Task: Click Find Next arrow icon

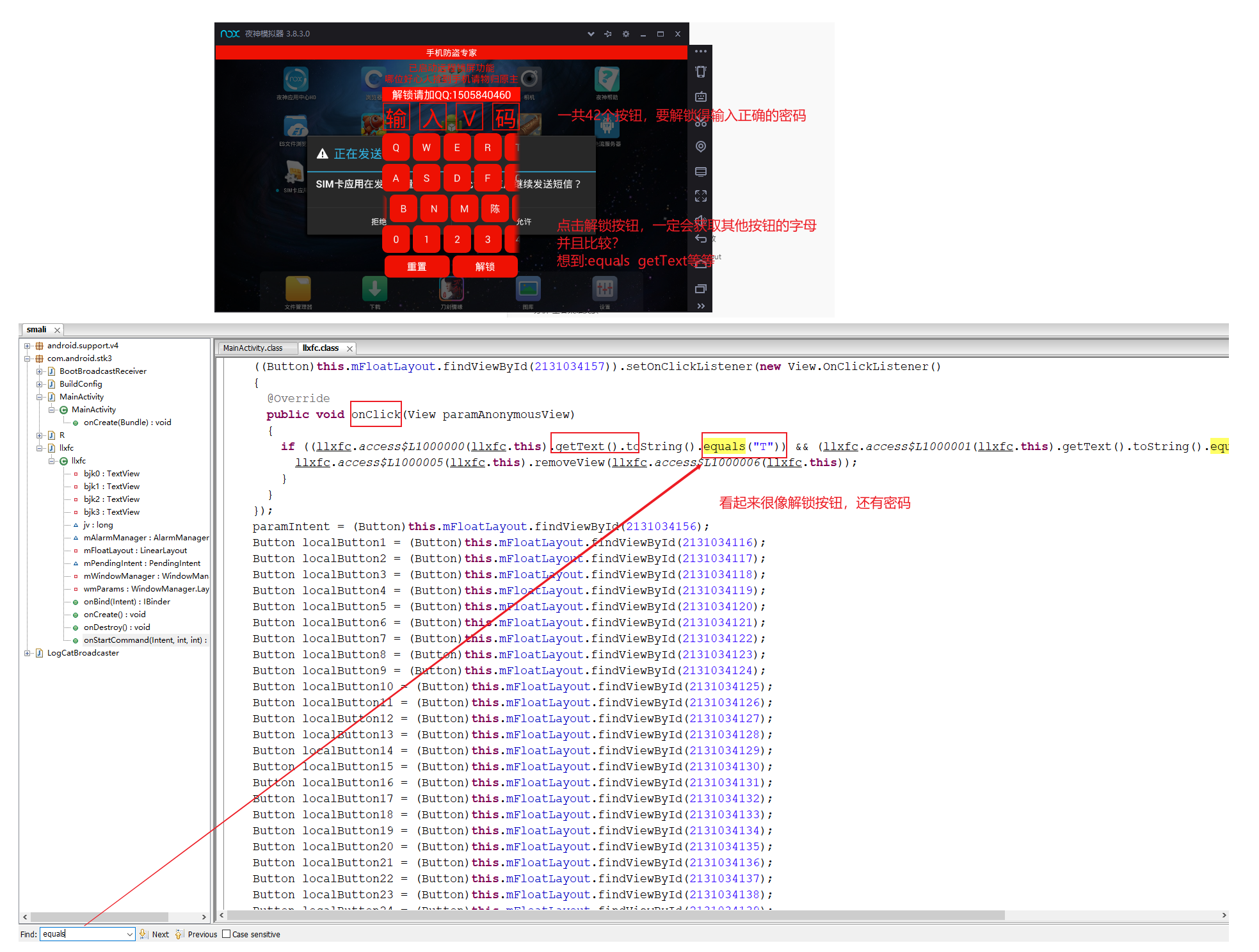Action: 143,934
